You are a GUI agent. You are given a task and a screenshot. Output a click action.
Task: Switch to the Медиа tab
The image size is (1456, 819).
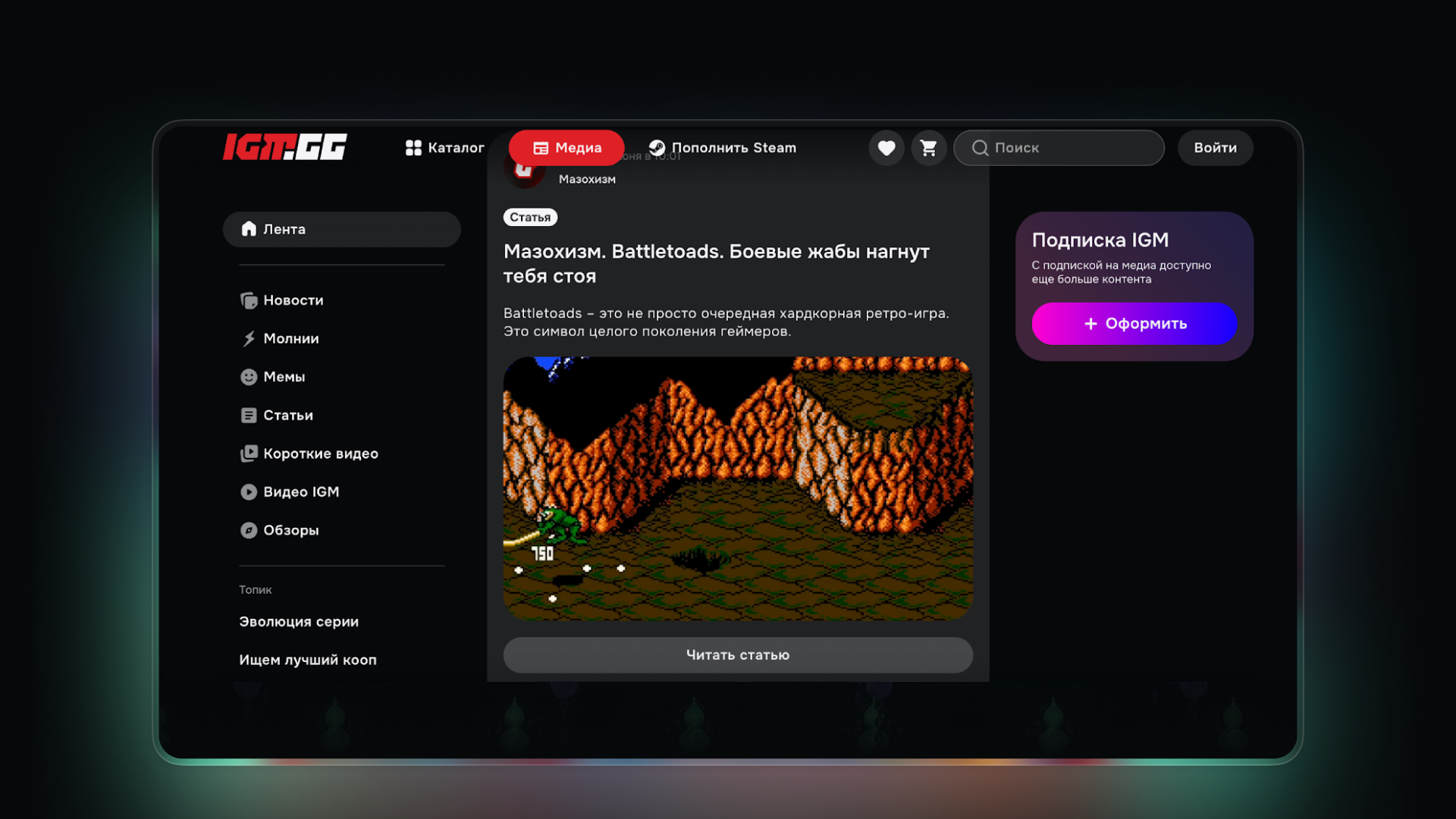tap(566, 148)
